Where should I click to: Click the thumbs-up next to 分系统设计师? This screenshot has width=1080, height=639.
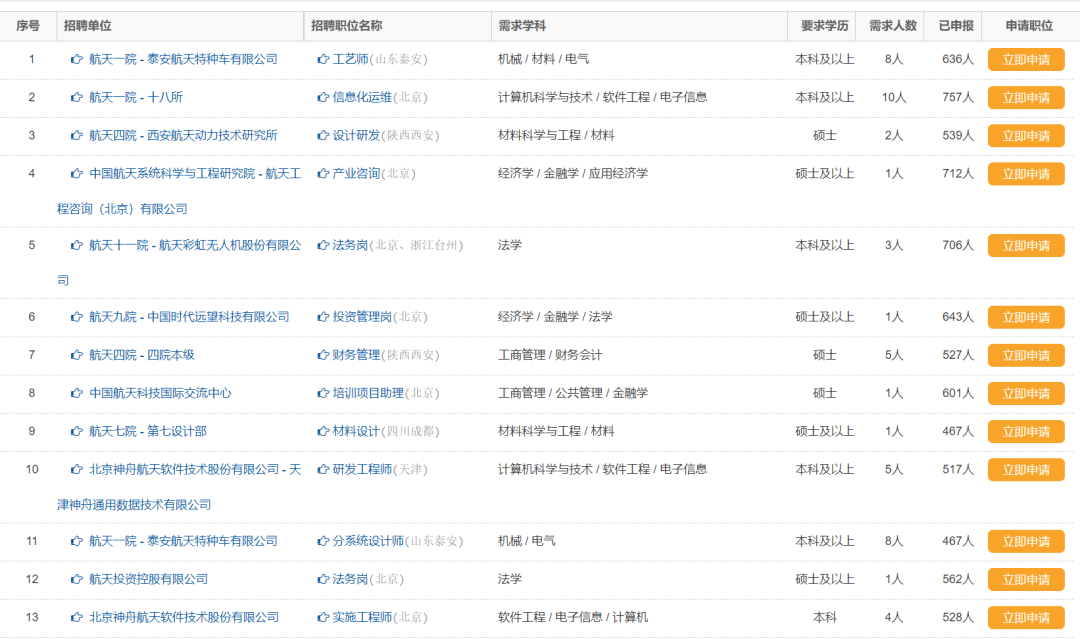322,540
